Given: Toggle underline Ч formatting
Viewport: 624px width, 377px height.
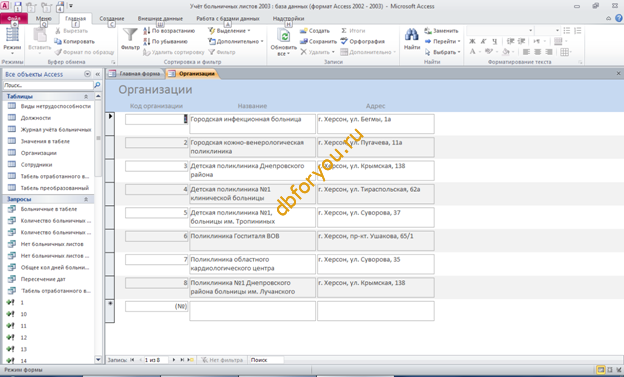Looking at the screenshot, I should [494, 41].
